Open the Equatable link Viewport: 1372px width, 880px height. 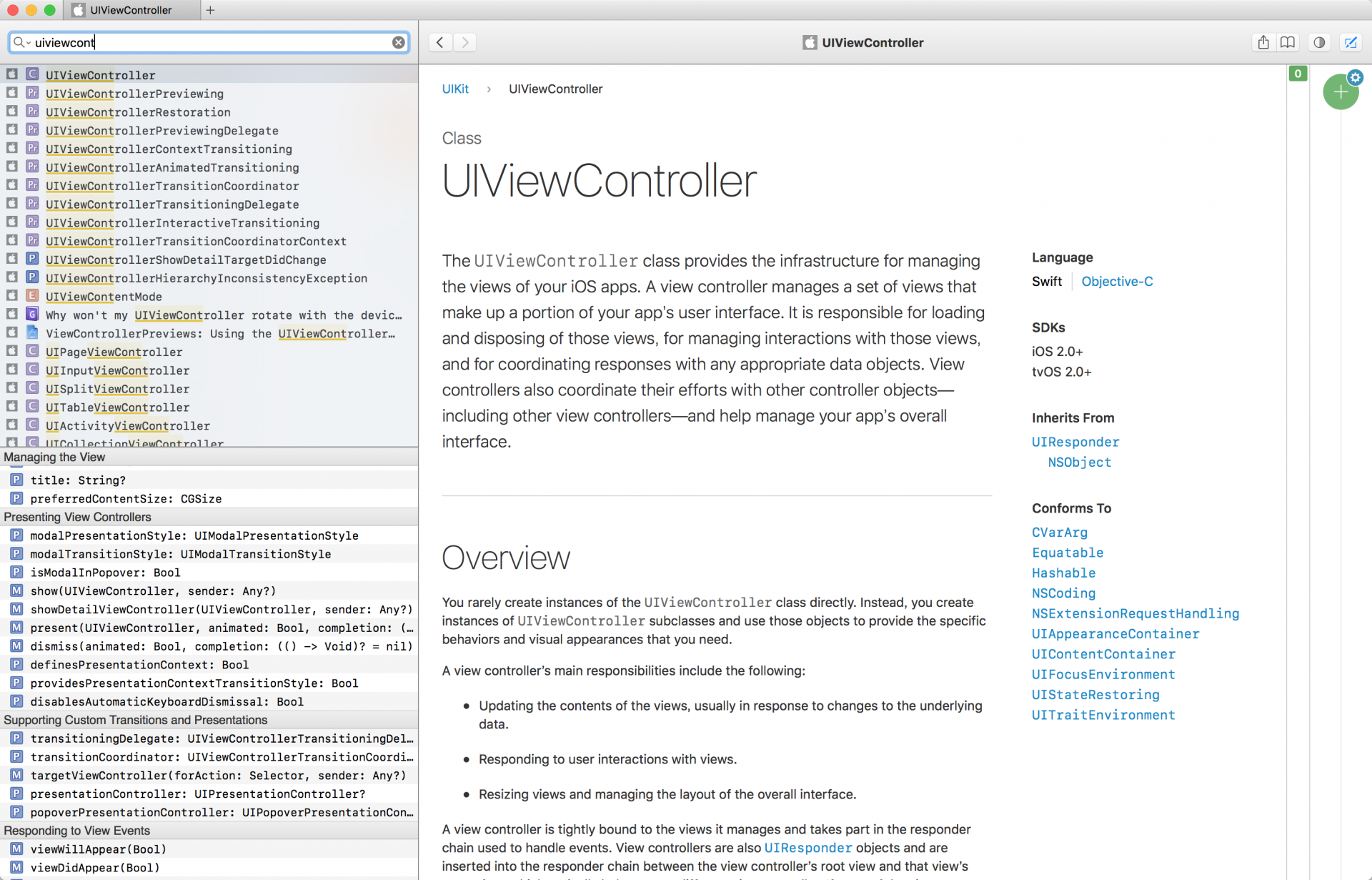(1068, 553)
